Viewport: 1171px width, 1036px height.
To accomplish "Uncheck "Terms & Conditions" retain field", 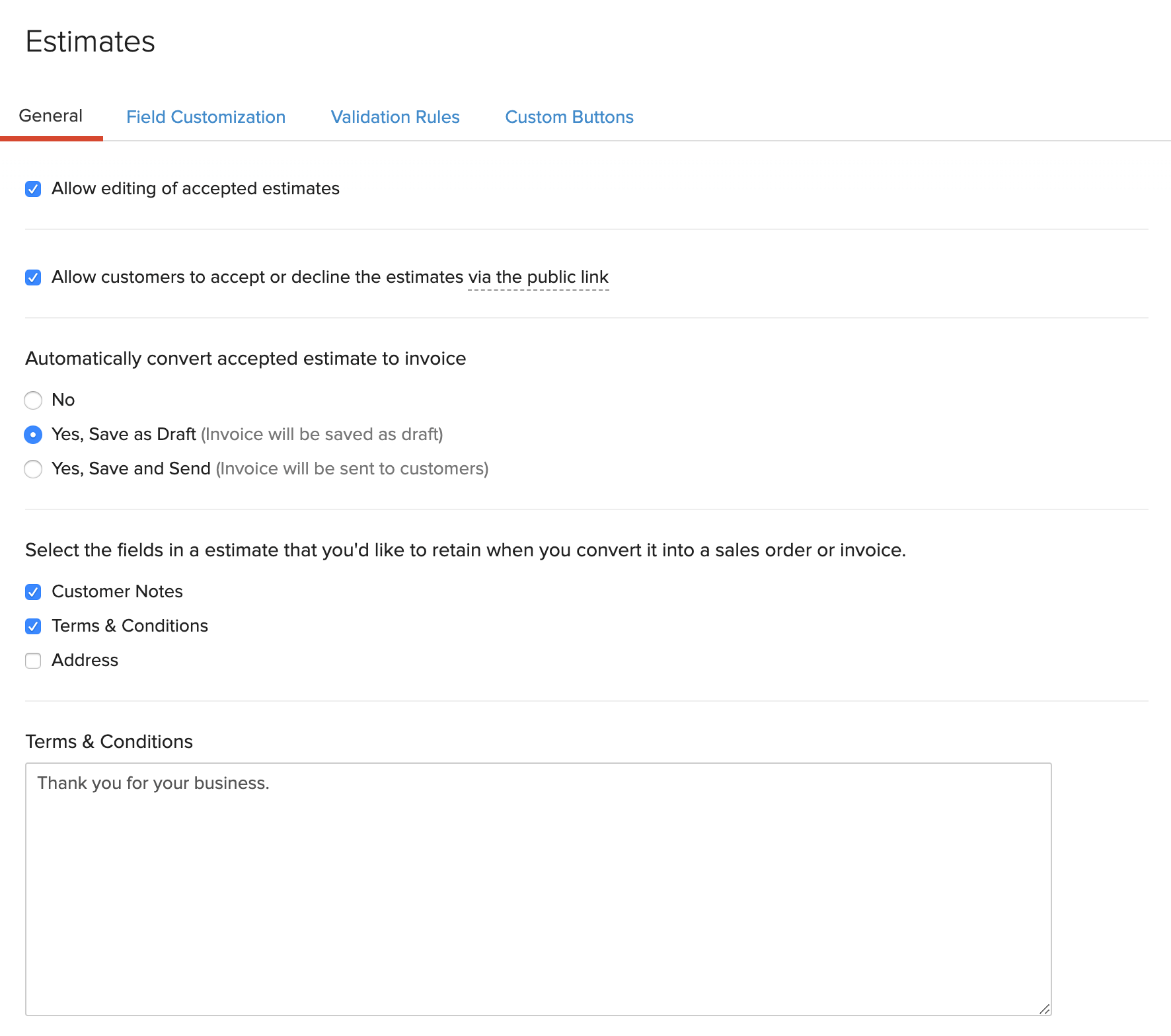I will [33, 626].
